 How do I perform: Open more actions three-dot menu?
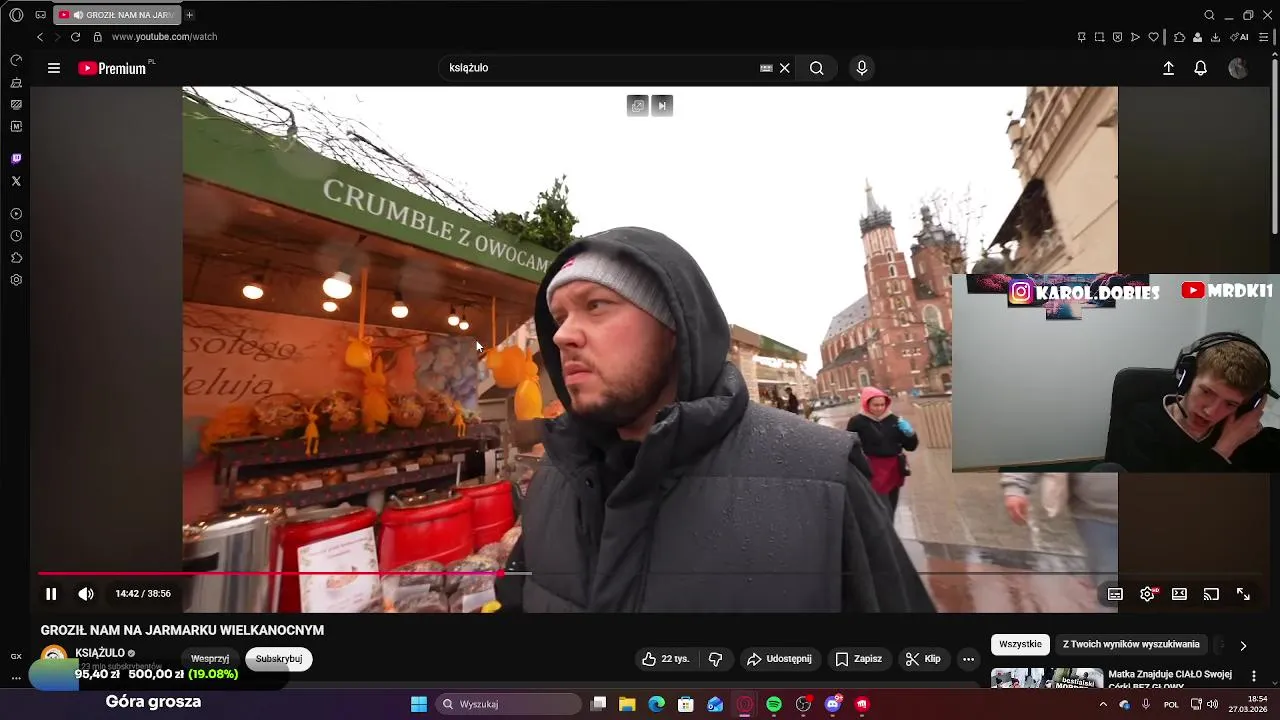[968, 659]
